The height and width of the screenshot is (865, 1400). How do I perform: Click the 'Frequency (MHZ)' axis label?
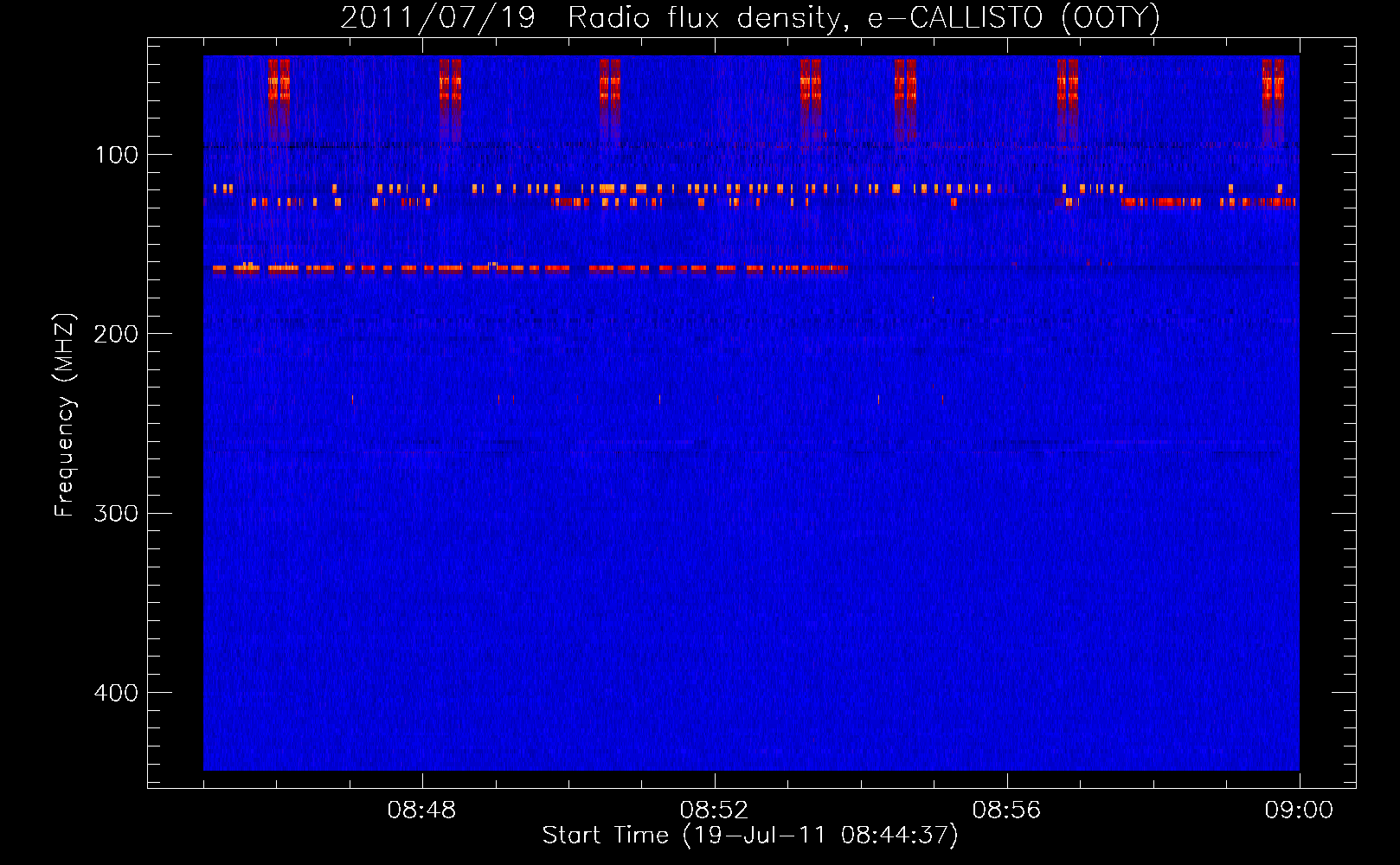coord(65,415)
